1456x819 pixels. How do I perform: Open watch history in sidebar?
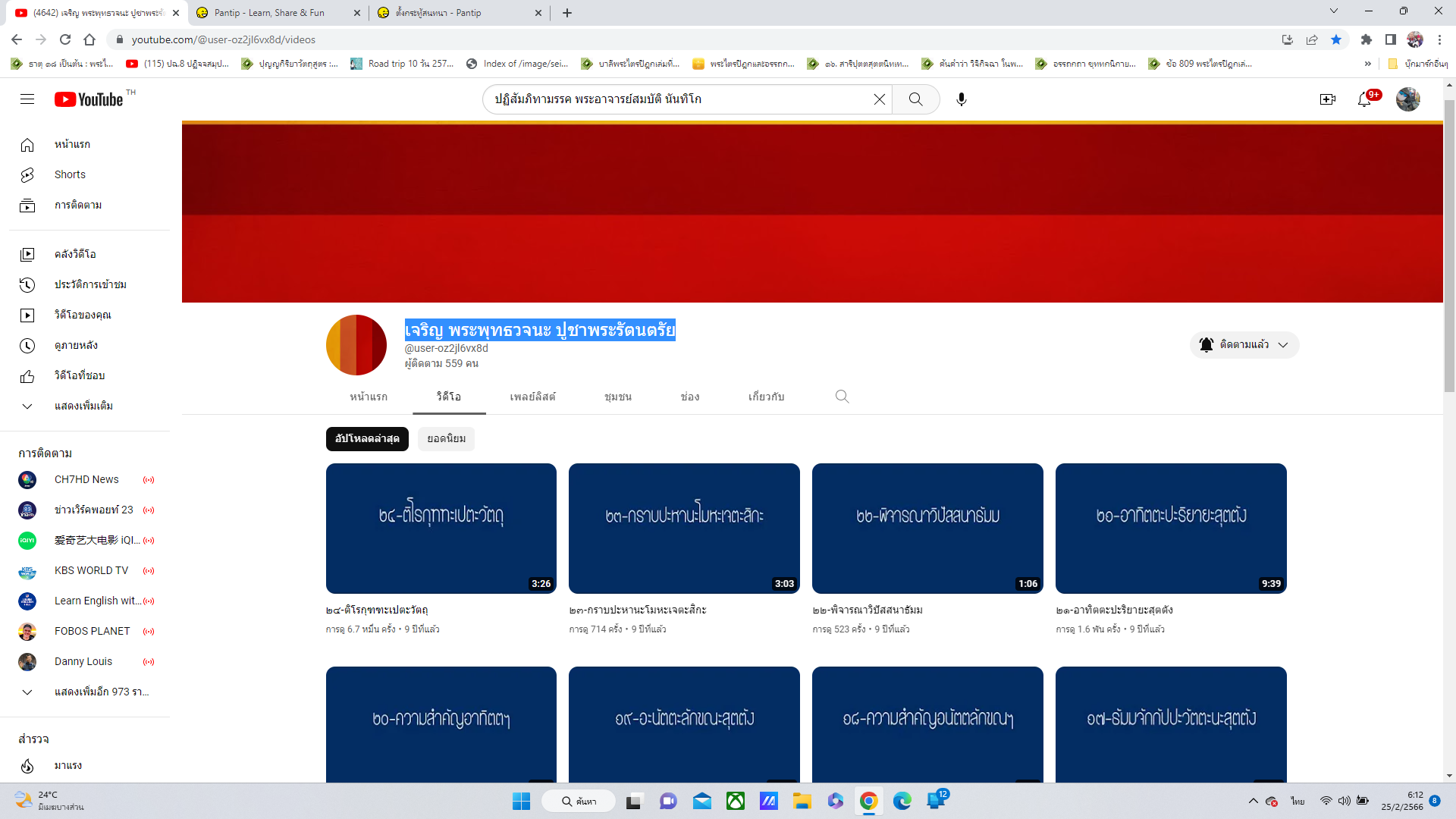pos(89,284)
